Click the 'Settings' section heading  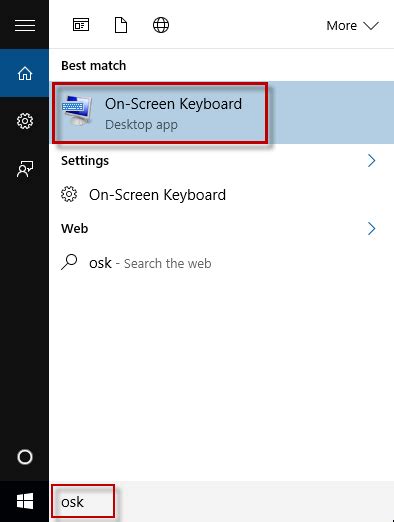point(85,161)
